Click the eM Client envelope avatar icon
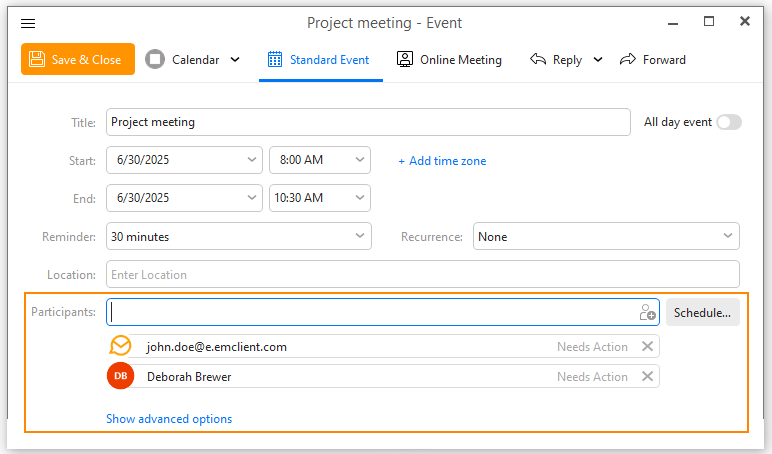This screenshot has width=772, height=454. (121, 346)
